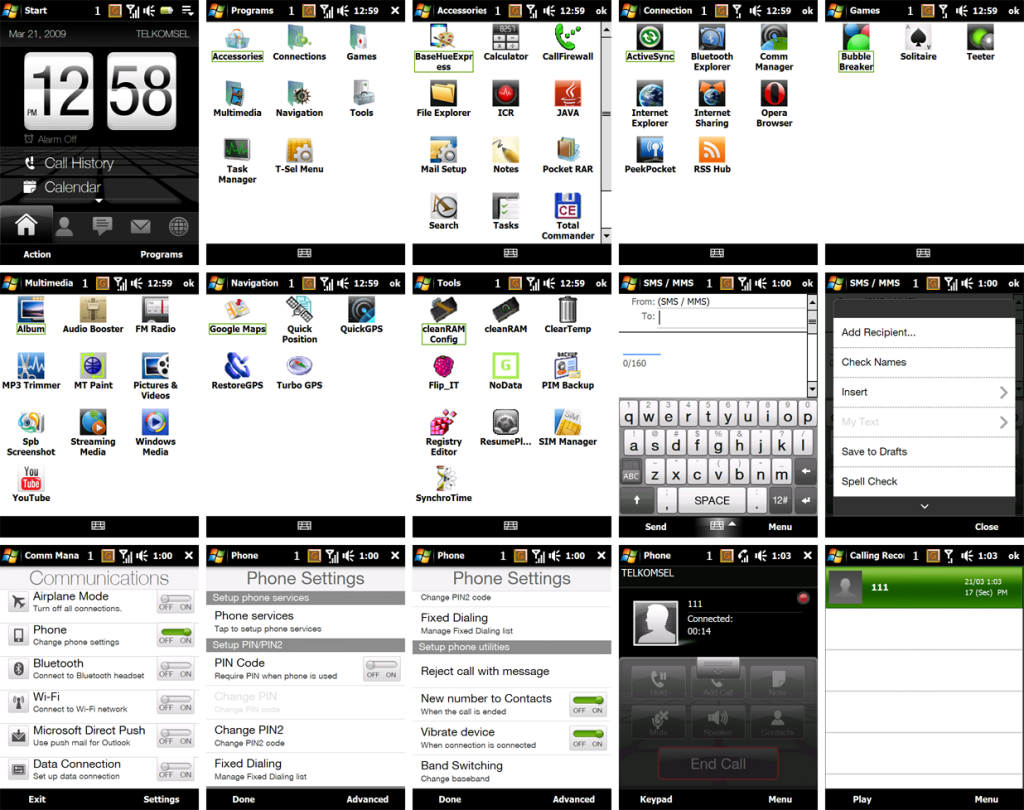The height and width of the screenshot is (810, 1024).
Task: Enable the Bluetooth switch
Action: coord(176,669)
